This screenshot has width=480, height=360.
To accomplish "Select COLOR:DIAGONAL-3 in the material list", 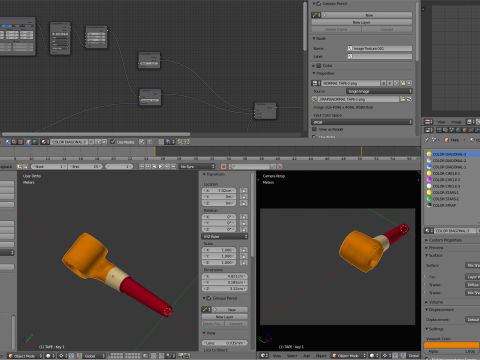I will [453, 154].
